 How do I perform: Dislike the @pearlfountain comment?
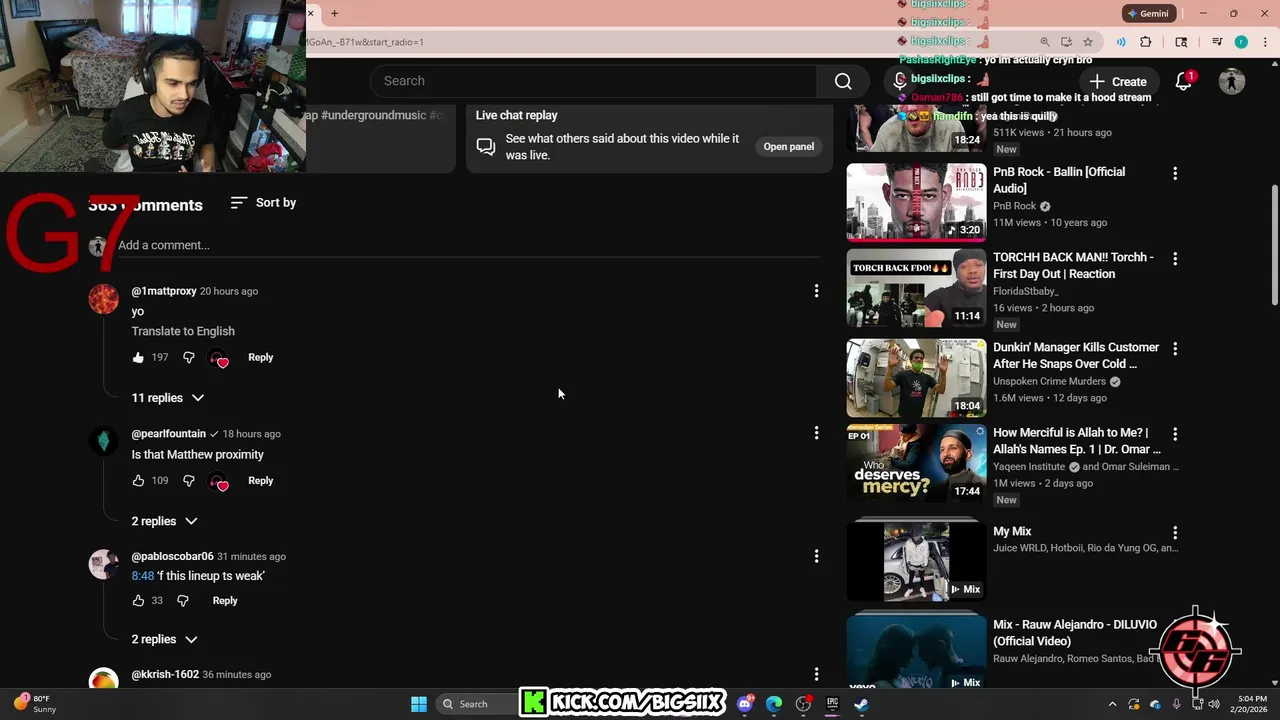click(189, 480)
